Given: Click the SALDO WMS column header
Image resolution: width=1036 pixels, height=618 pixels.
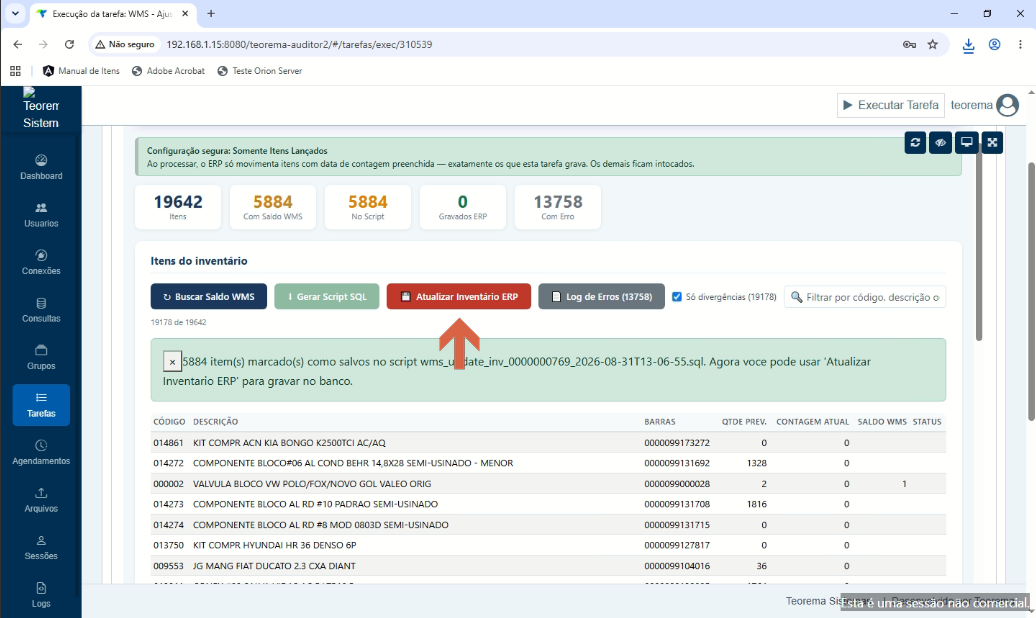Looking at the screenshot, I should pos(882,422).
